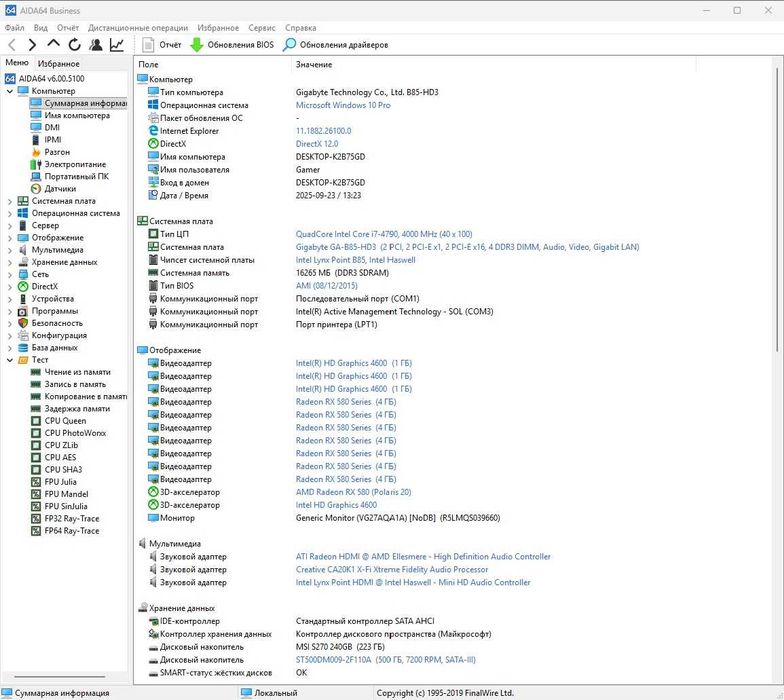784x700 pixels.
Task: Expand the Системная плата tree node
Action: [10, 201]
